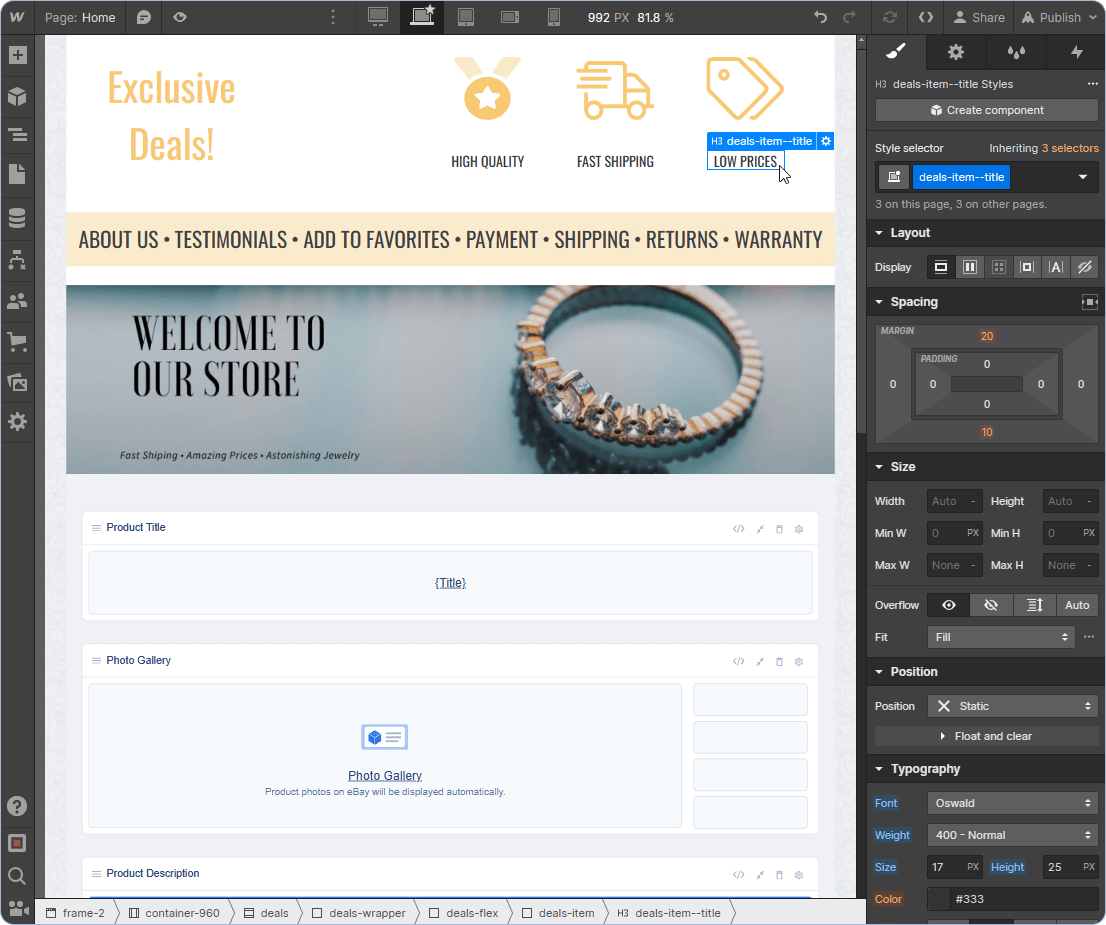Open the Weight dropdown 400 - Normal
The width and height of the screenshot is (1106, 925).
tap(1012, 835)
